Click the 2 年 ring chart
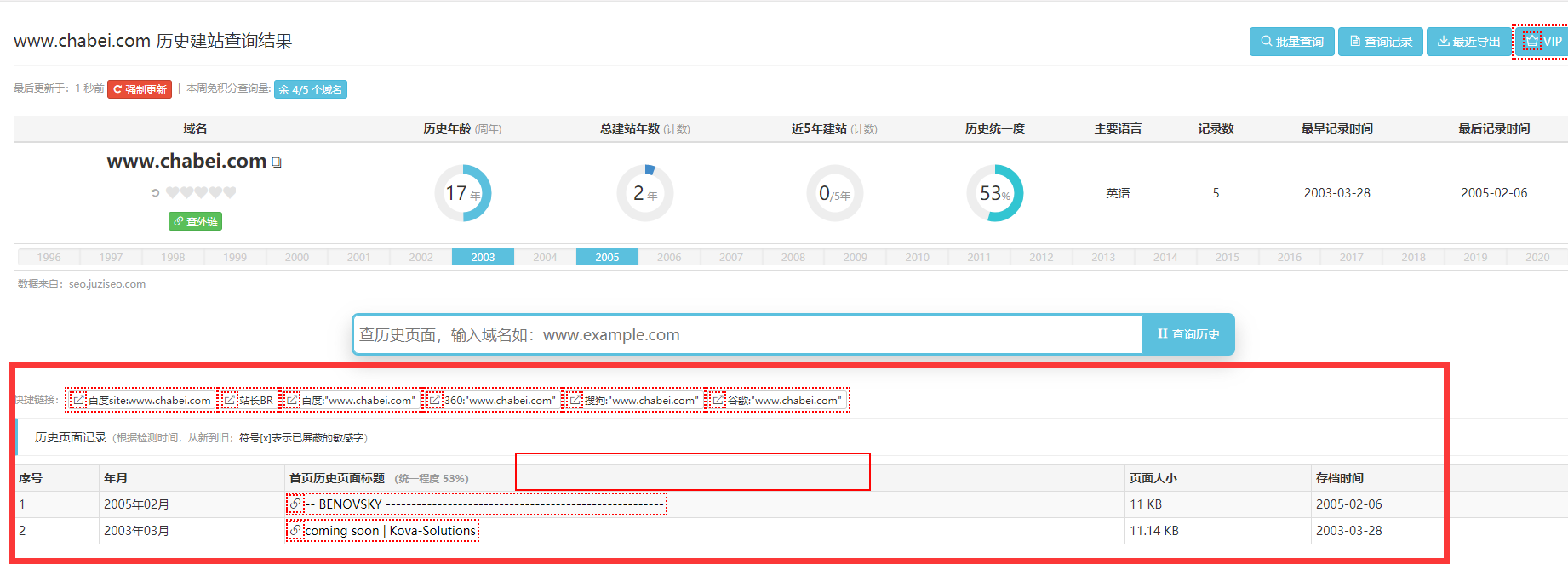The width and height of the screenshot is (1568, 581). coord(644,193)
